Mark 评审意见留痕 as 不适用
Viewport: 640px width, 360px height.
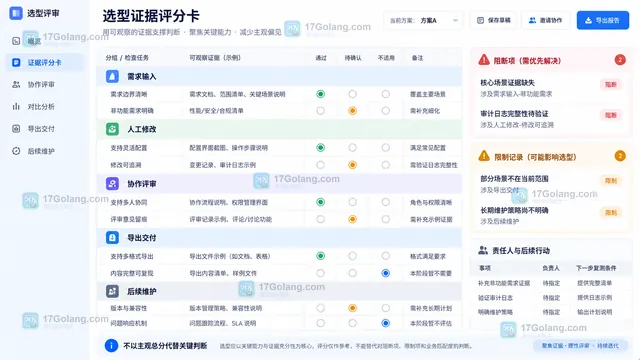coord(385,219)
